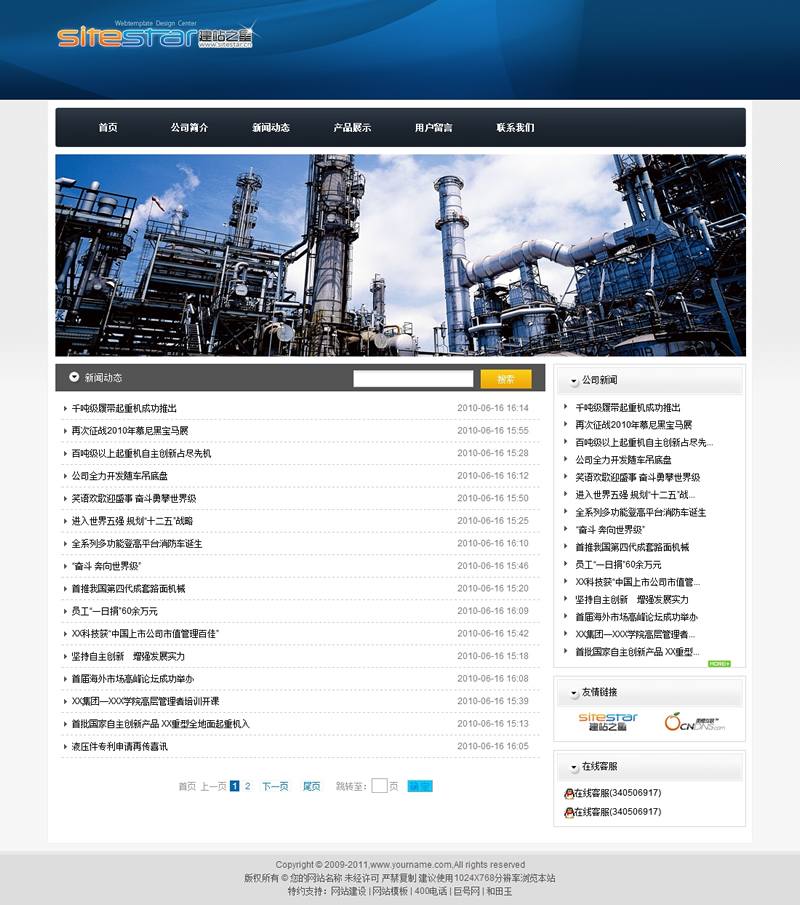The height and width of the screenshot is (905, 800).
Task: Jump to page 2 in pagination
Action: pos(248,787)
